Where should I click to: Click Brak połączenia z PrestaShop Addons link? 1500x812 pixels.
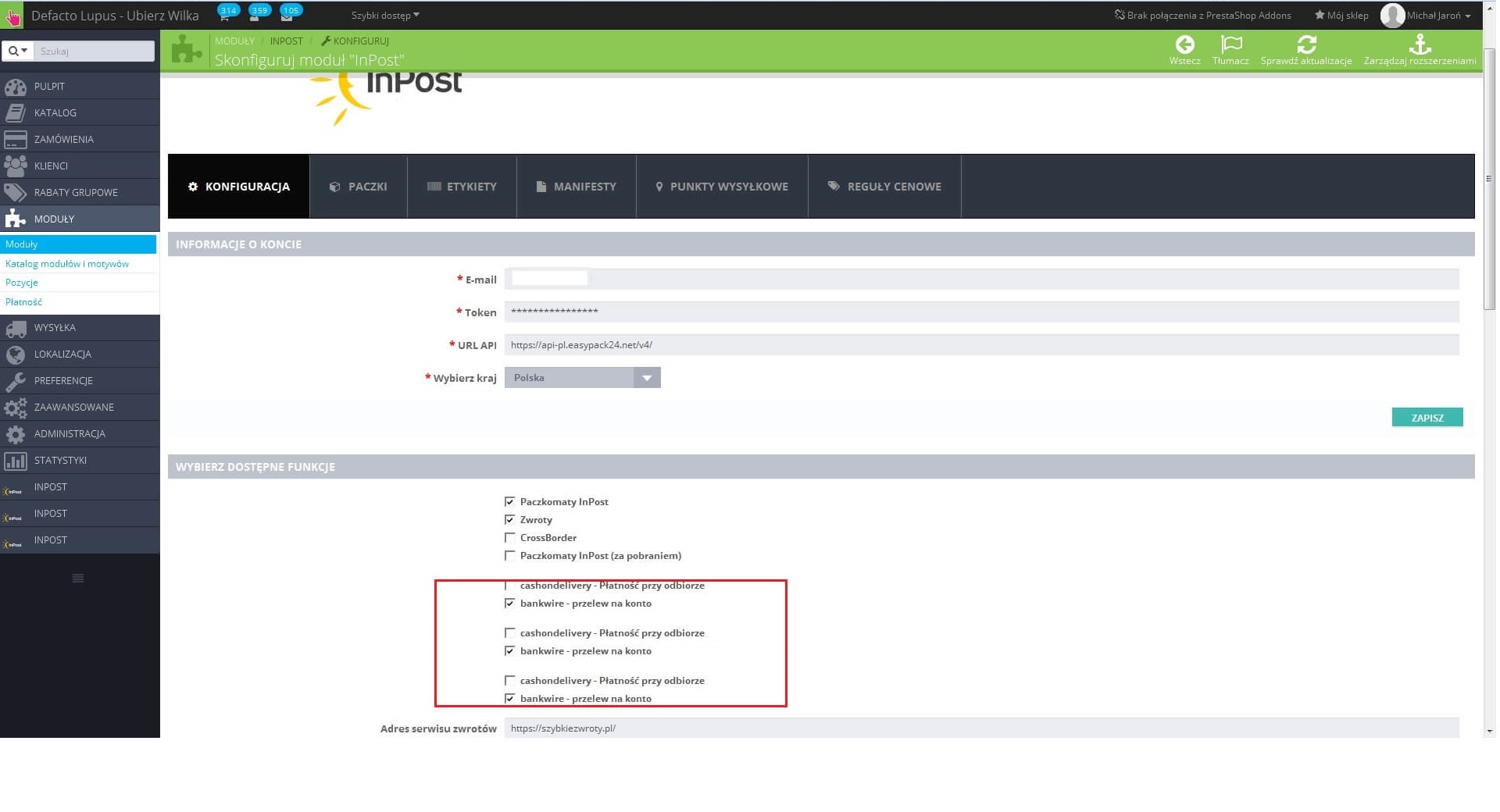(x=1202, y=15)
